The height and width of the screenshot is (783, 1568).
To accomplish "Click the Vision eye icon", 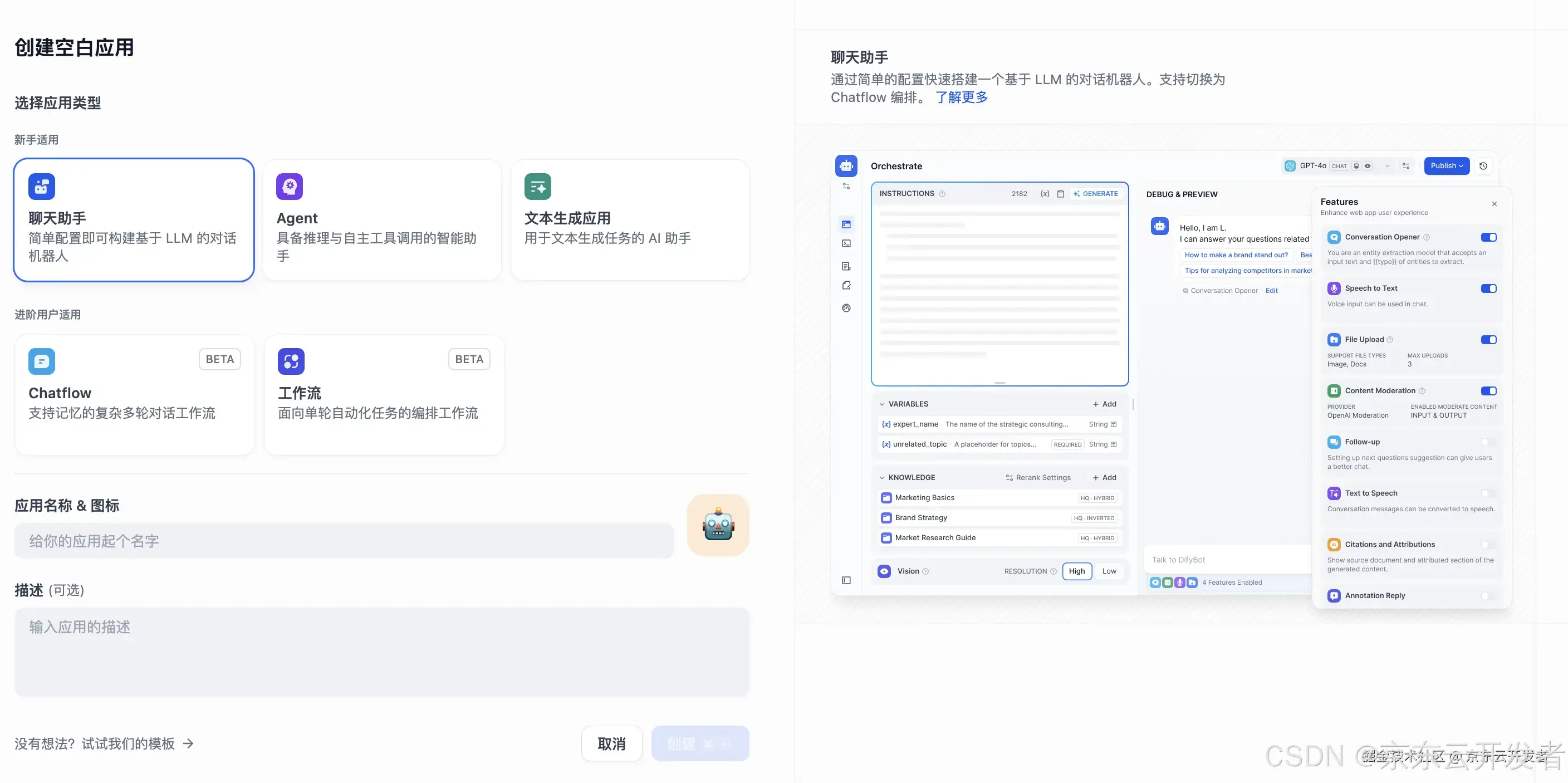I will pyautogui.click(x=884, y=571).
